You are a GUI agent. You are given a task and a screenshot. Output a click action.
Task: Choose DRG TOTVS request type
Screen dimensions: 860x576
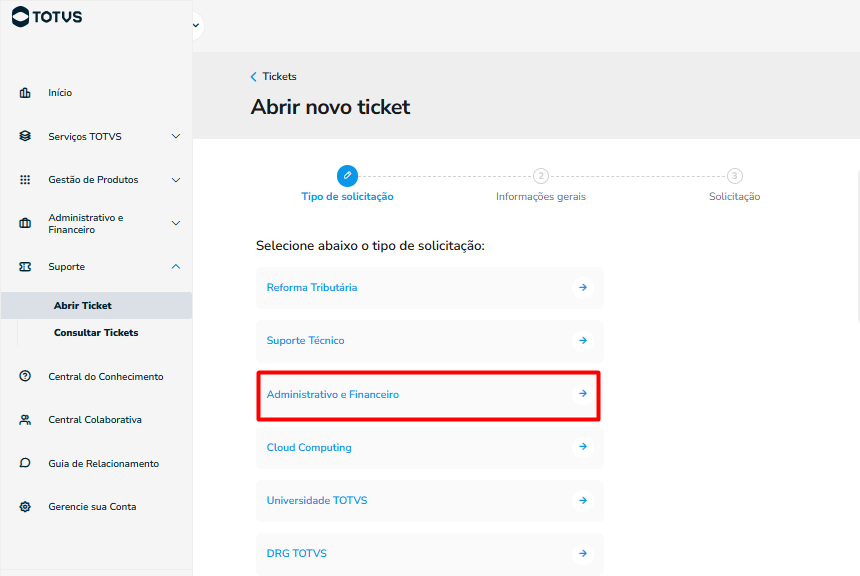(429, 554)
